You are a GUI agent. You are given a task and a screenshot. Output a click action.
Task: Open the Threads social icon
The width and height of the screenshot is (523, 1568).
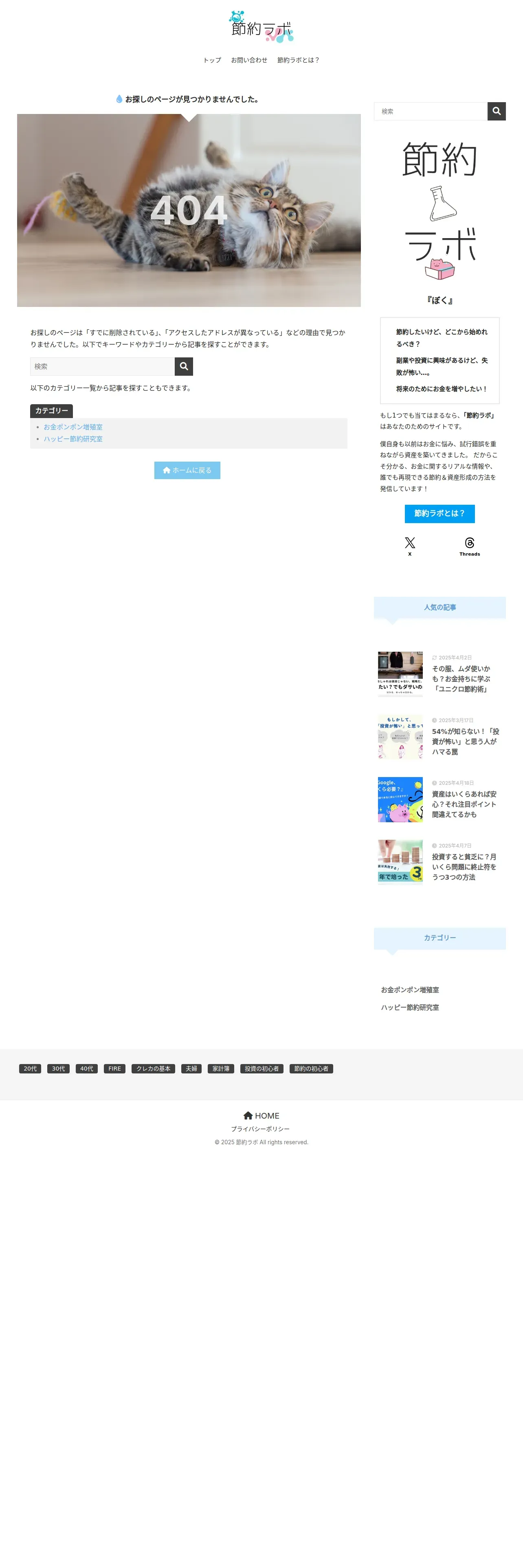click(469, 546)
